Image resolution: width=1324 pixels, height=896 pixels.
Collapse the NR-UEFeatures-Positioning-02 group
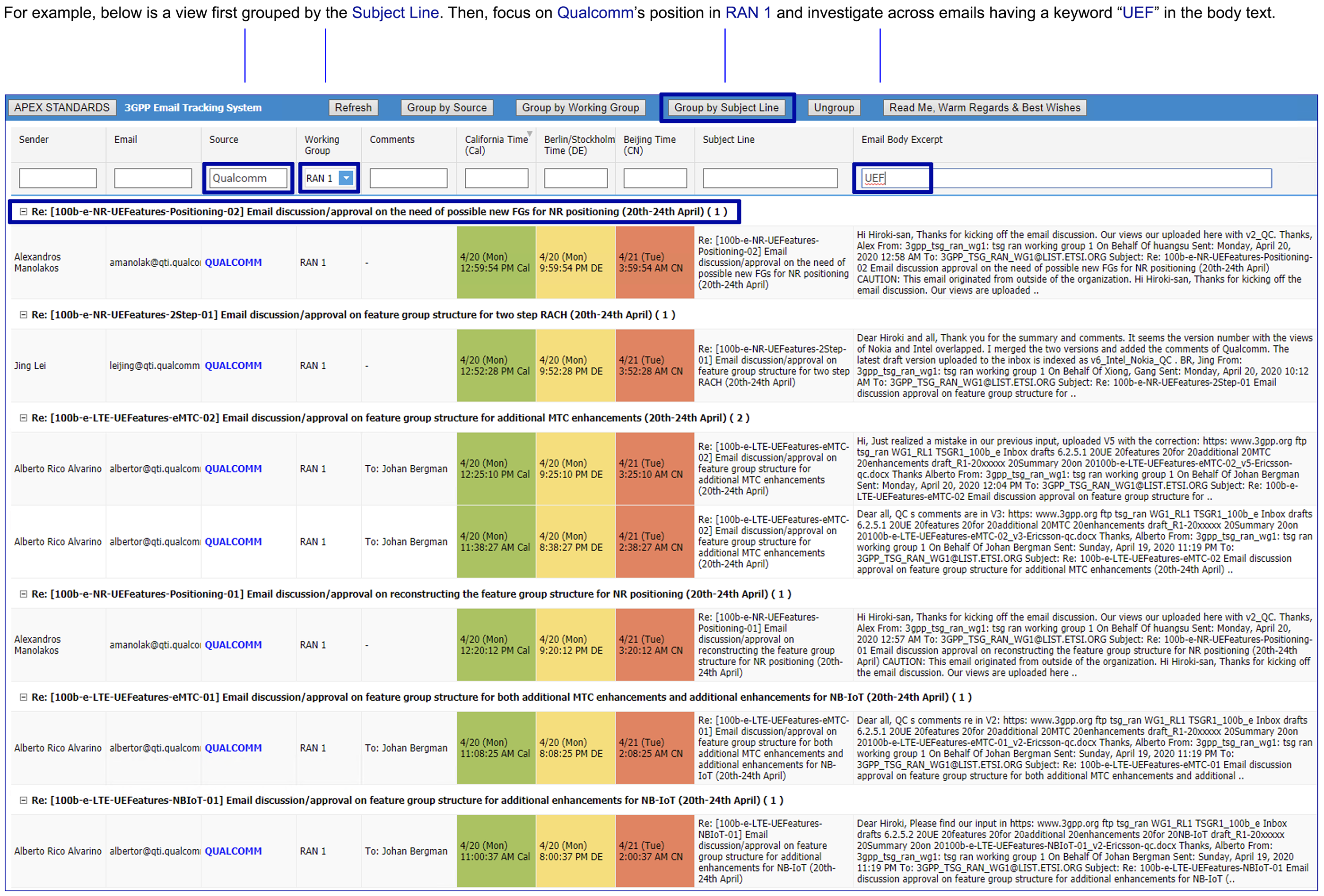click(23, 211)
